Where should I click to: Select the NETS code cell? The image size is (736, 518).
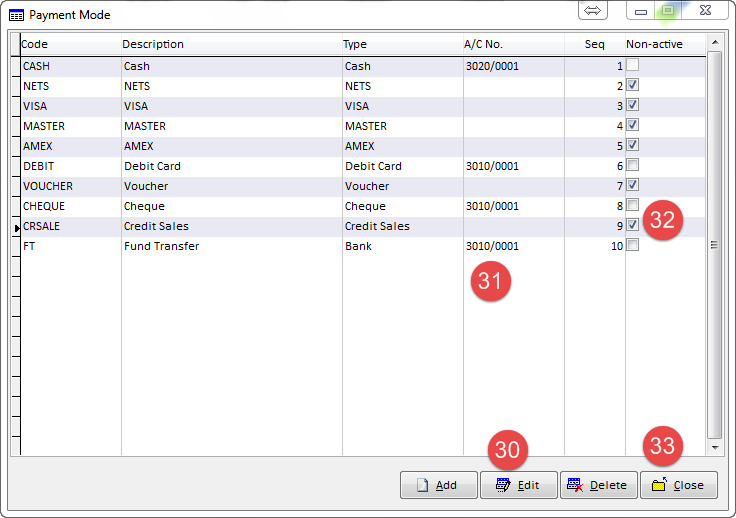tap(71, 86)
